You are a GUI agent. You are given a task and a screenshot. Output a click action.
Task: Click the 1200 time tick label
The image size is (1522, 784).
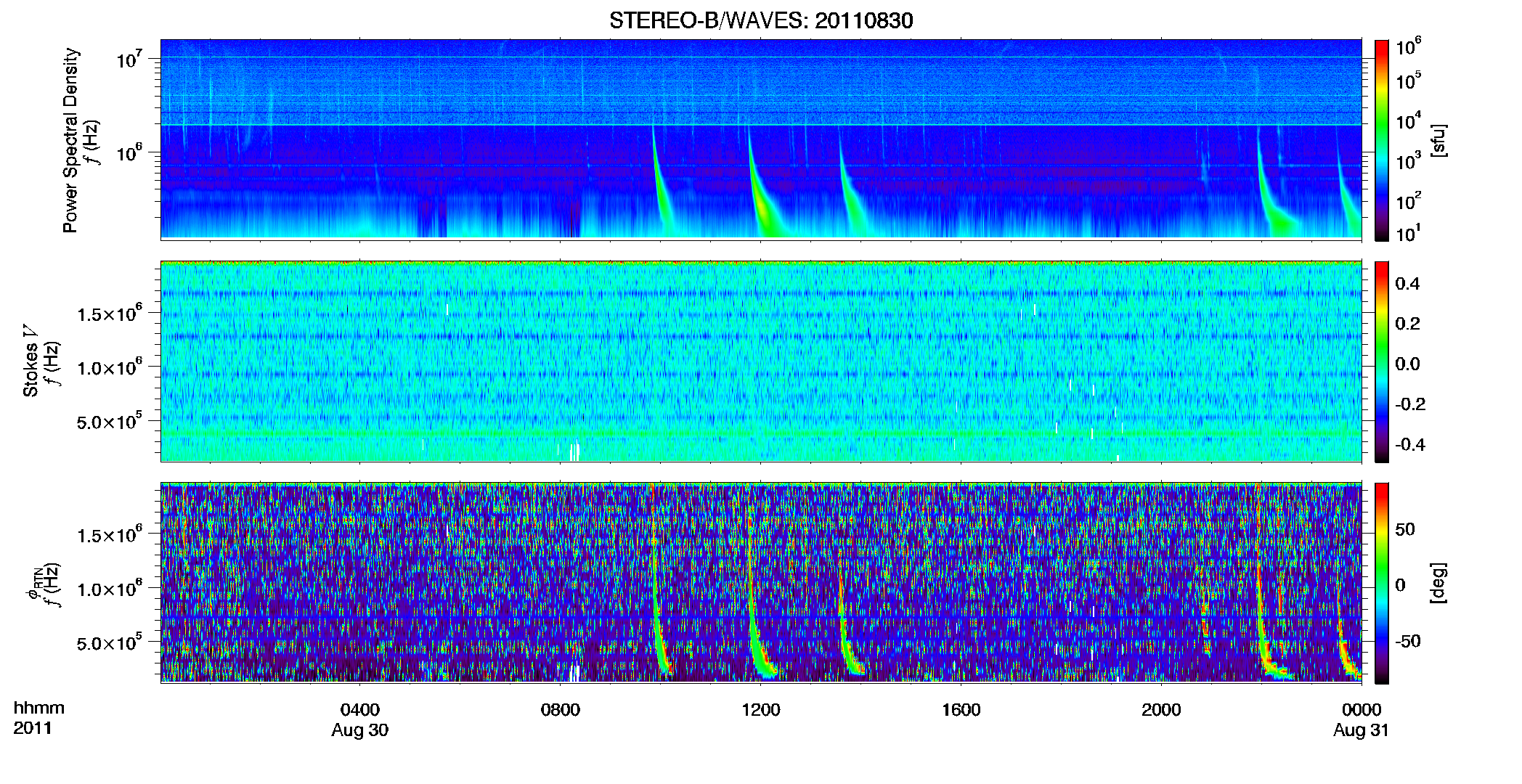click(x=761, y=710)
